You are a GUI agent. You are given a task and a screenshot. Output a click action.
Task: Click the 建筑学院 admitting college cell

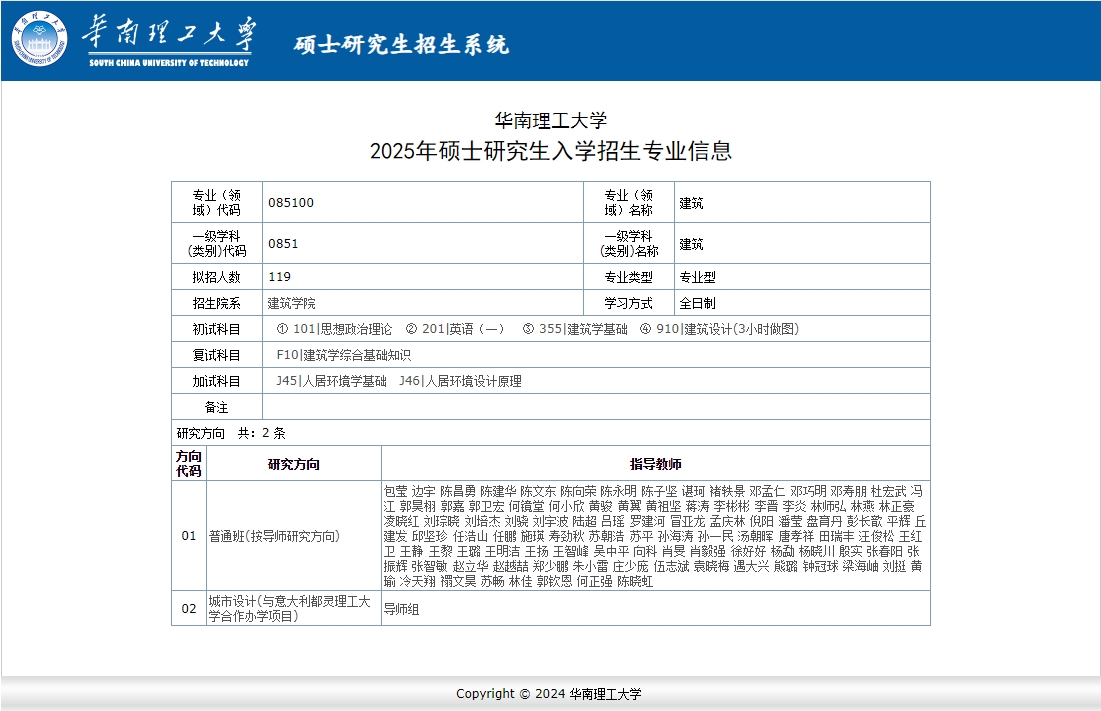291,303
